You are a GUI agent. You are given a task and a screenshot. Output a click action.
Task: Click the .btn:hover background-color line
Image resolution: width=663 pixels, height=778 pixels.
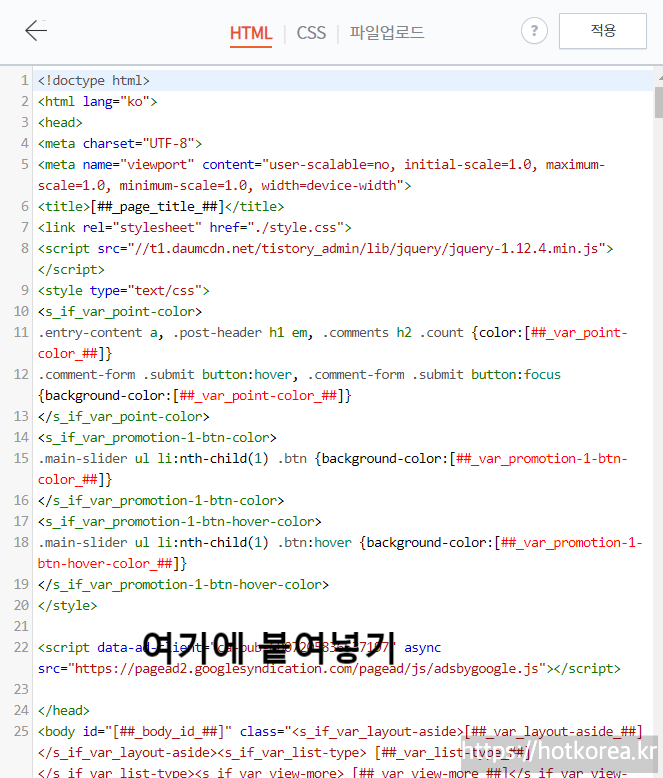coord(340,553)
